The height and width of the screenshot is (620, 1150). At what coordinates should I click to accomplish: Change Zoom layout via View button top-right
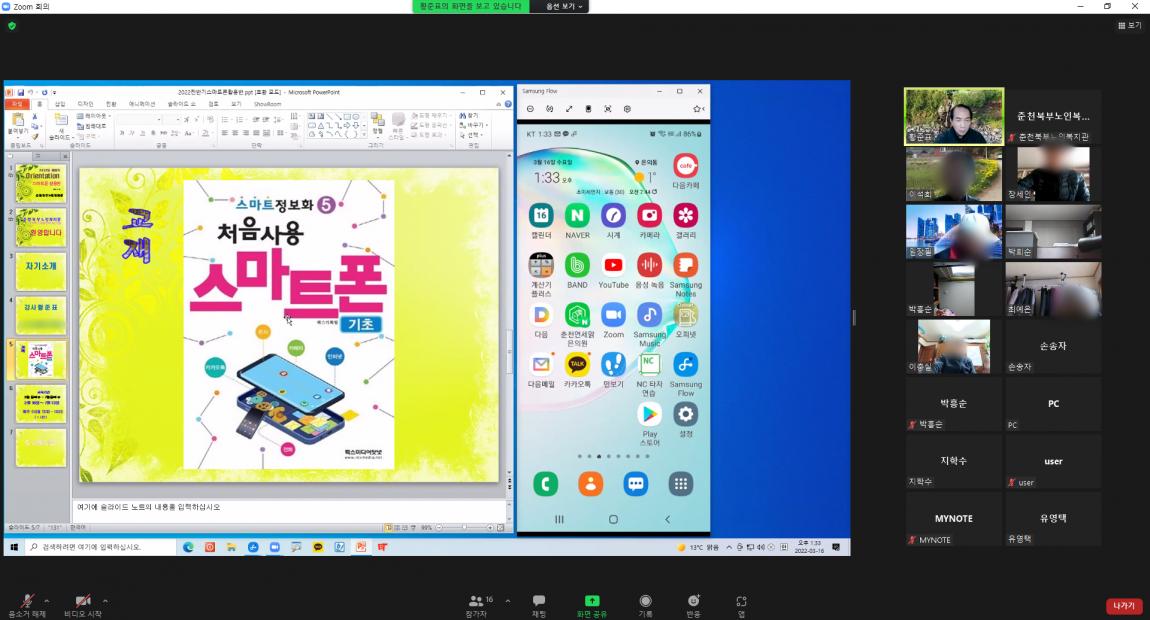coord(1129,25)
